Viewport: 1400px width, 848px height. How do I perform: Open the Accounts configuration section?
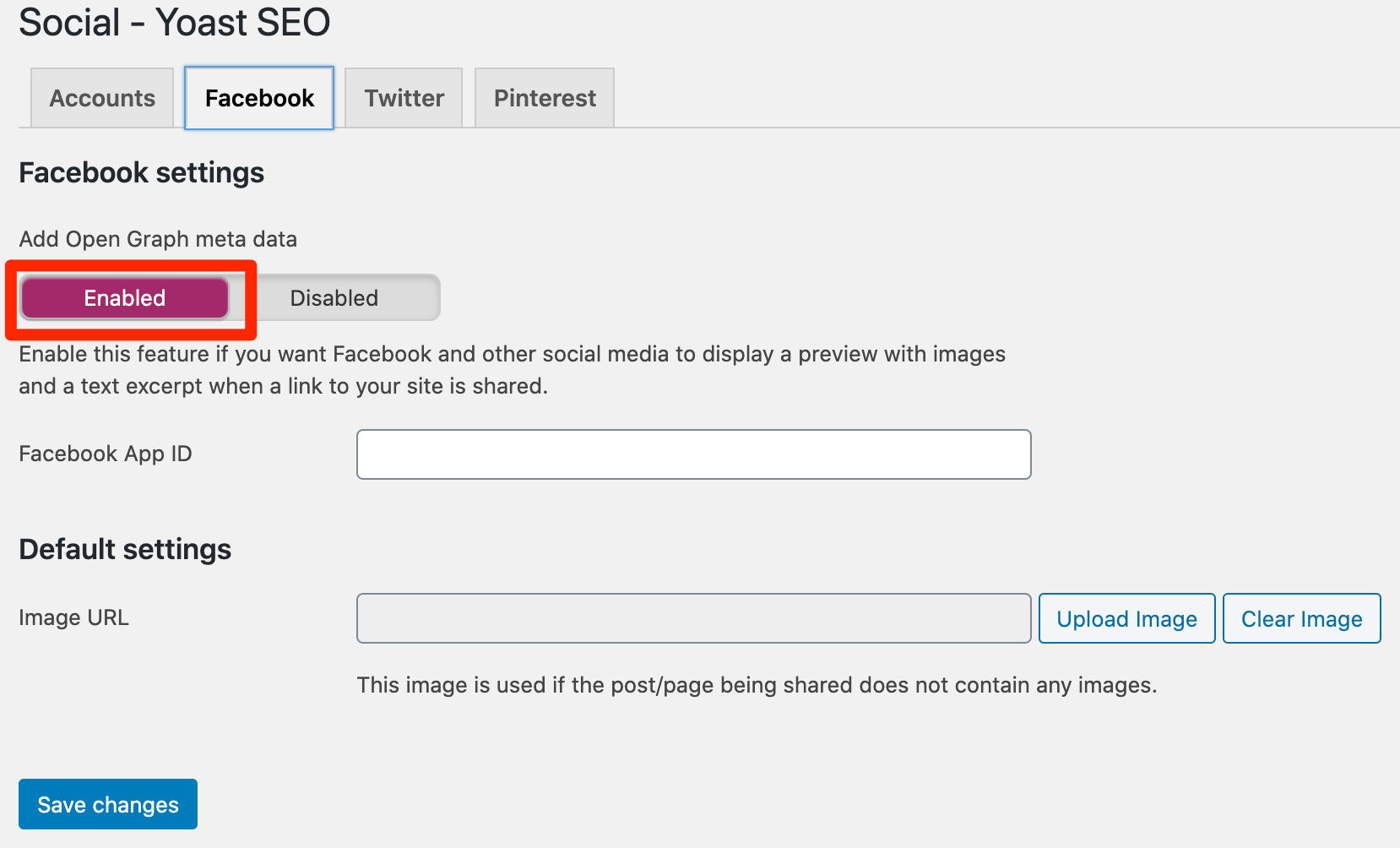101,98
